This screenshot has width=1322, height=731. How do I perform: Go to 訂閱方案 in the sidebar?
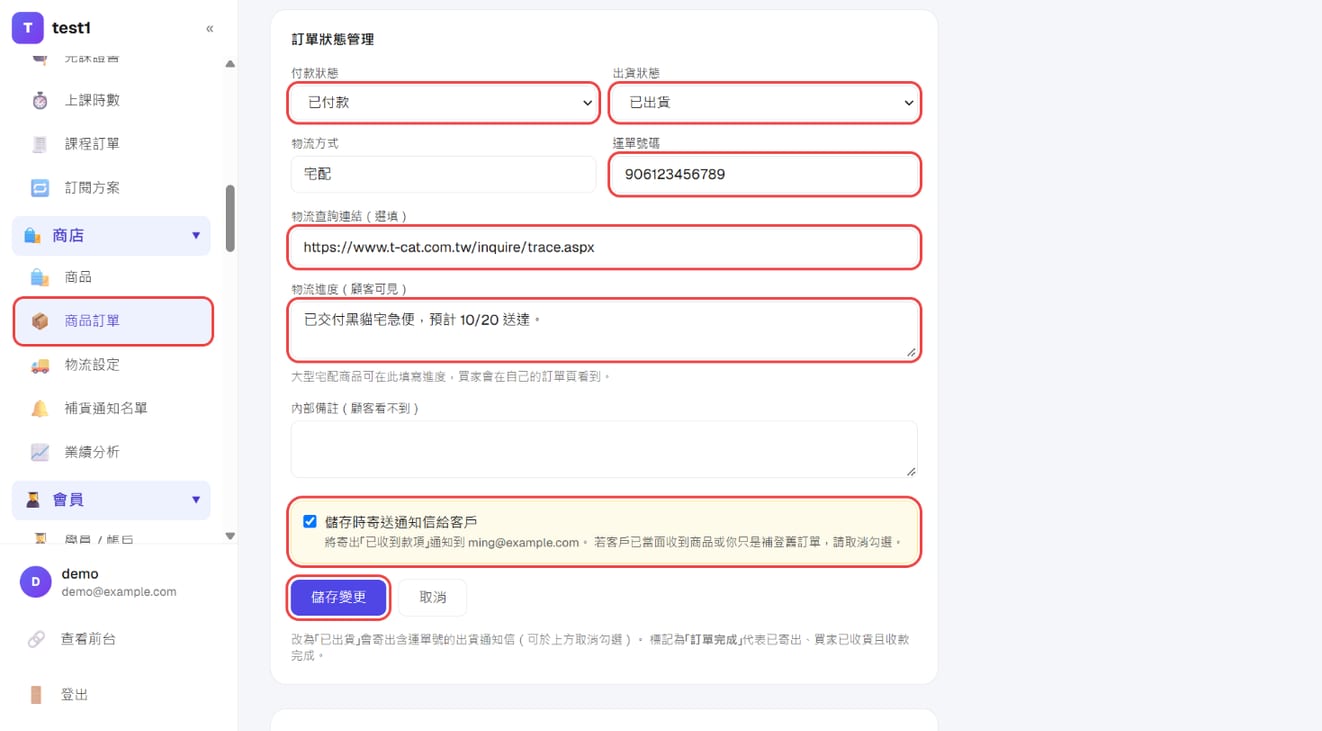coord(92,188)
